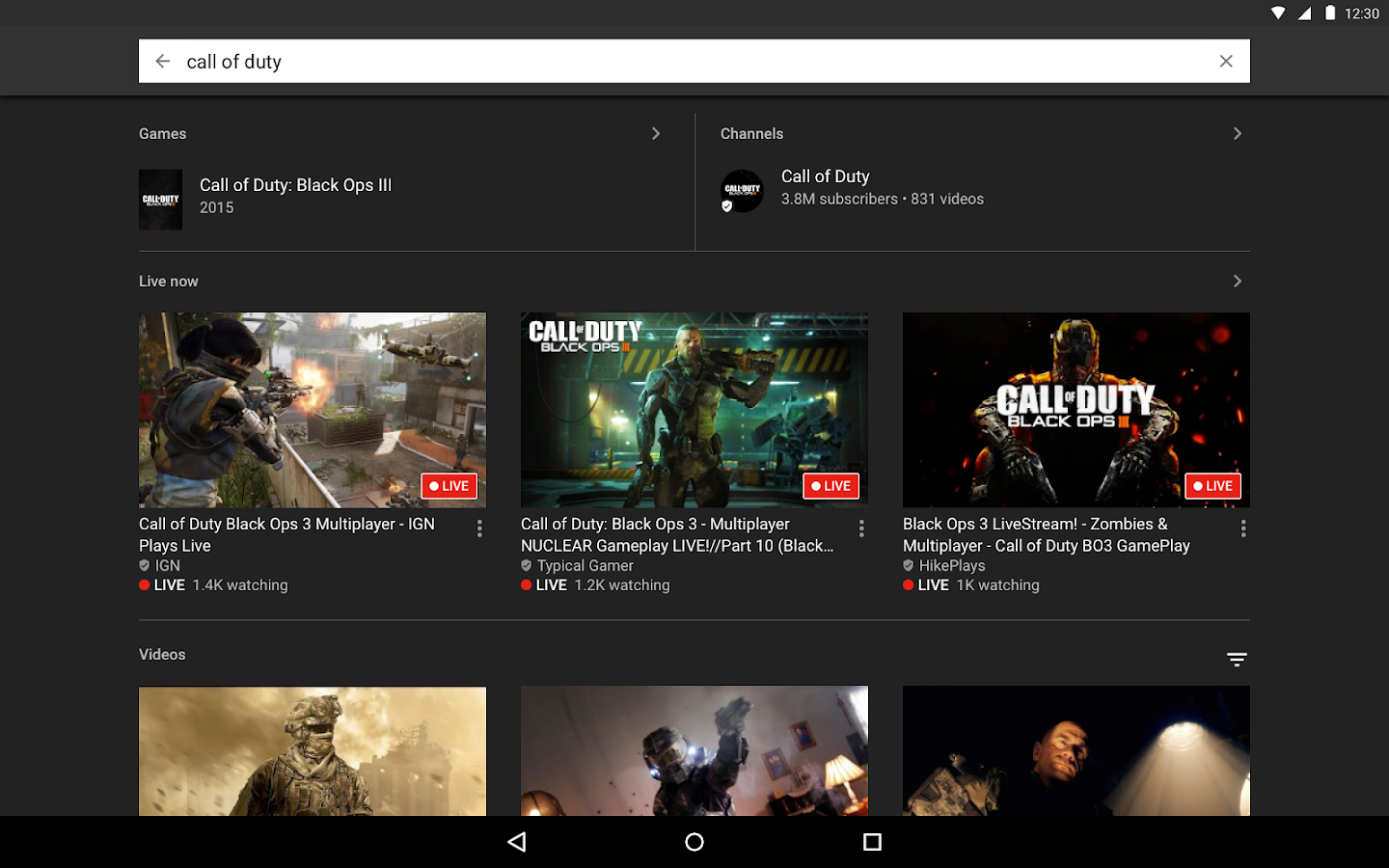Open the filter icon in the Videos section
This screenshot has width=1389, height=868.
point(1237,659)
